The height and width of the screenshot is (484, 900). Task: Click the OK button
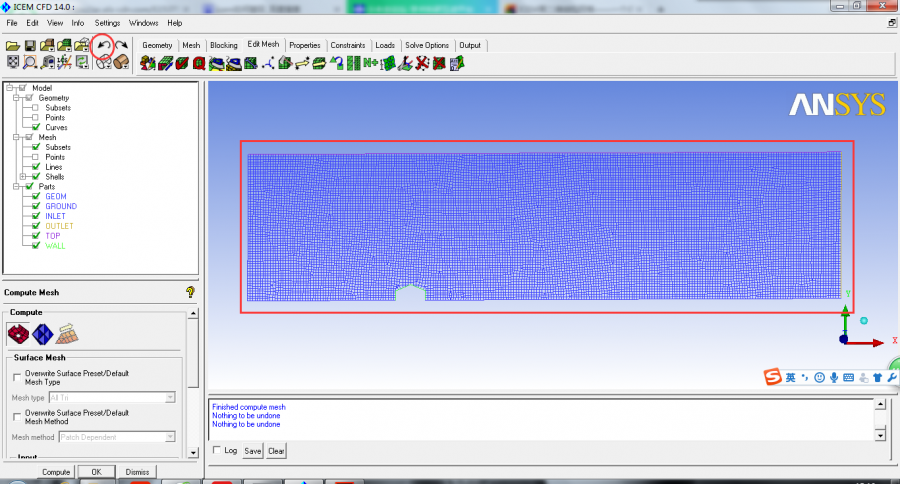(x=96, y=472)
